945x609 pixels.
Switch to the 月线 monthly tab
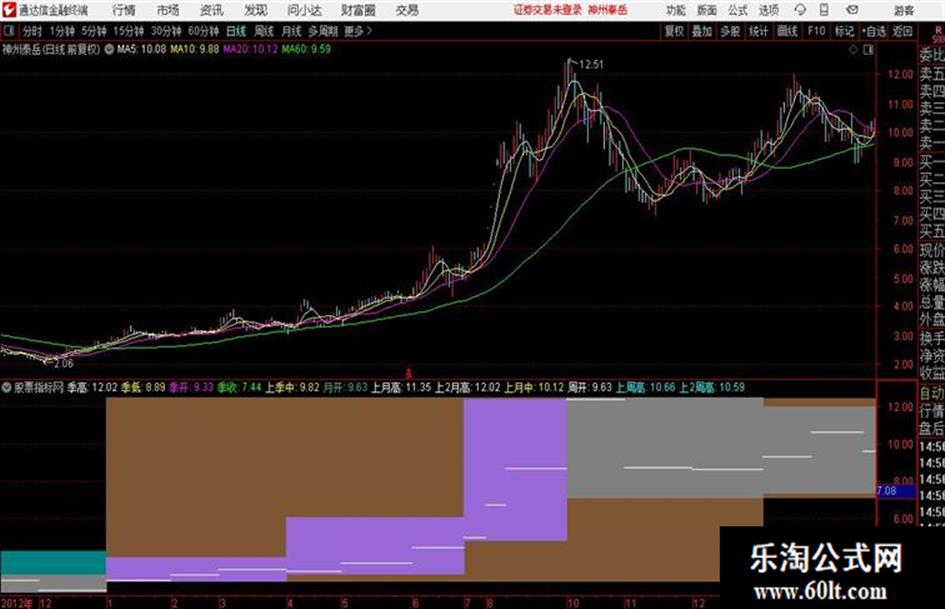[292, 31]
